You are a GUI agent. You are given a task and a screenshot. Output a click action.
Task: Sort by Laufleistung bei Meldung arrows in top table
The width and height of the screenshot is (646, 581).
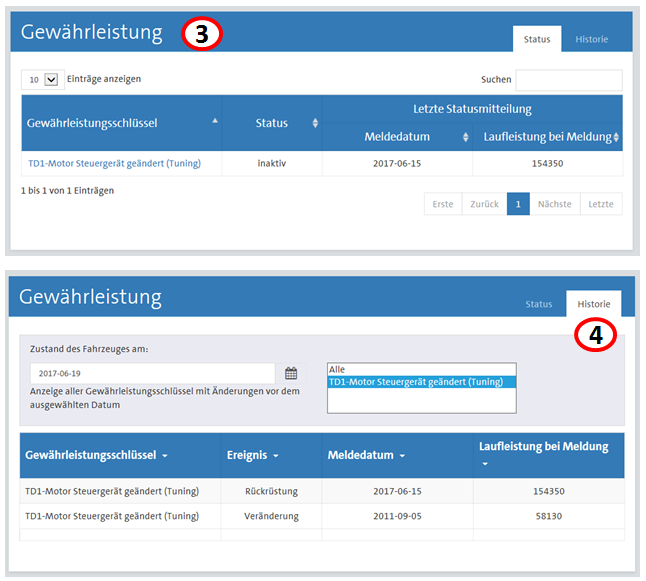point(616,136)
